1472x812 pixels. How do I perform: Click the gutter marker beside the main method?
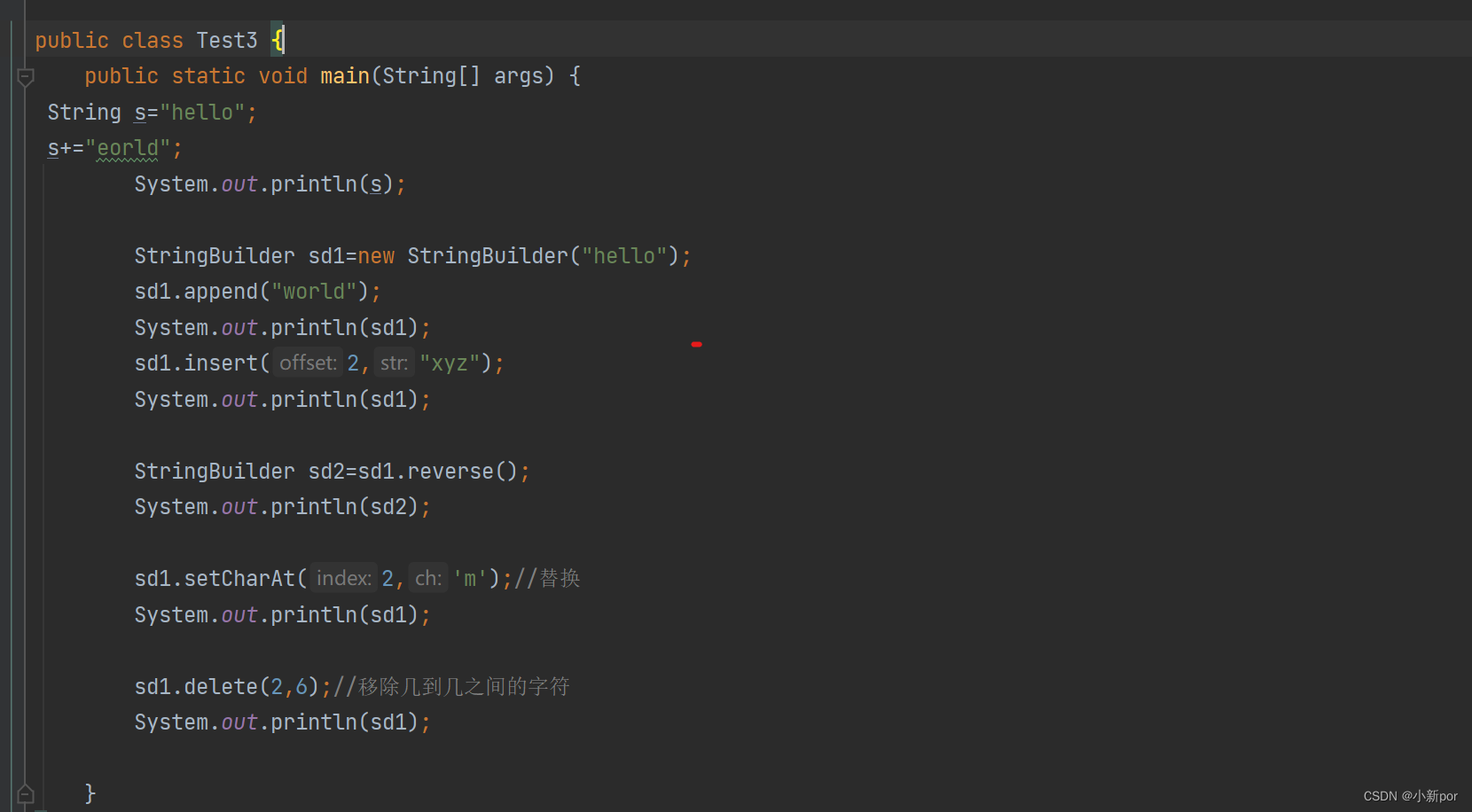coord(25,76)
